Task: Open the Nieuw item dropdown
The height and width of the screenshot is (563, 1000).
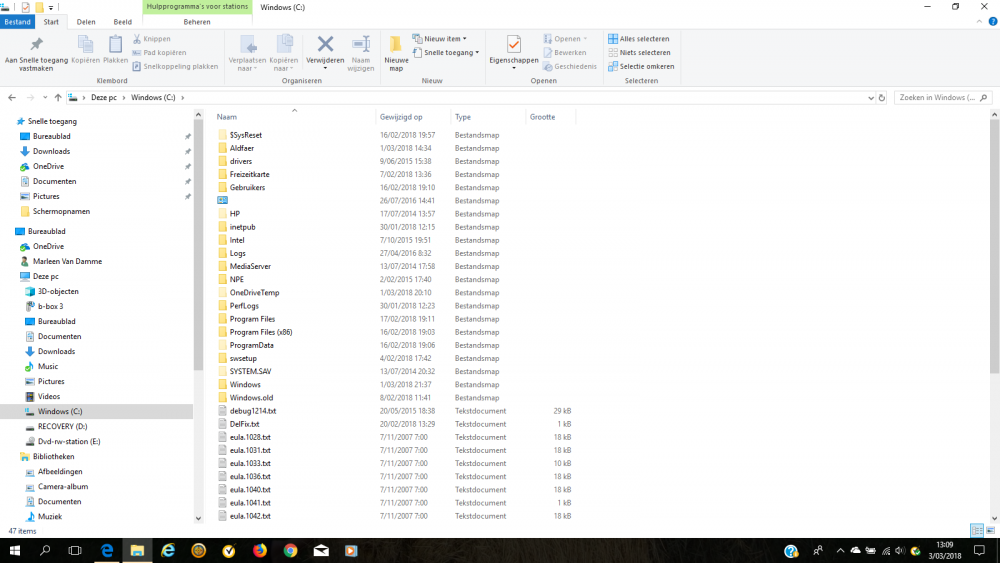Action: [441, 39]
